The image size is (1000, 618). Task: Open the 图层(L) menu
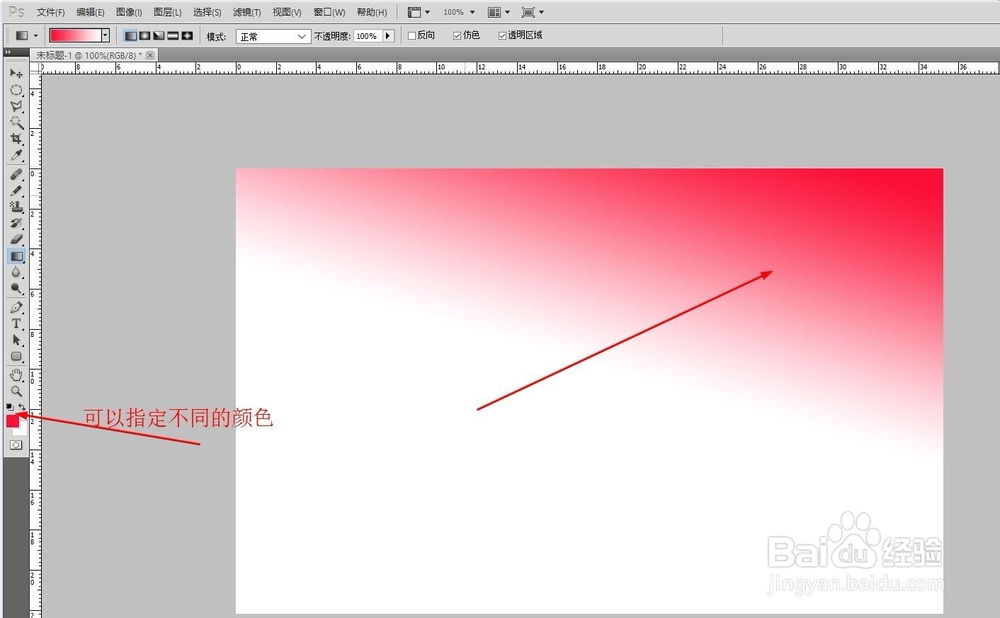click(168, 12)
